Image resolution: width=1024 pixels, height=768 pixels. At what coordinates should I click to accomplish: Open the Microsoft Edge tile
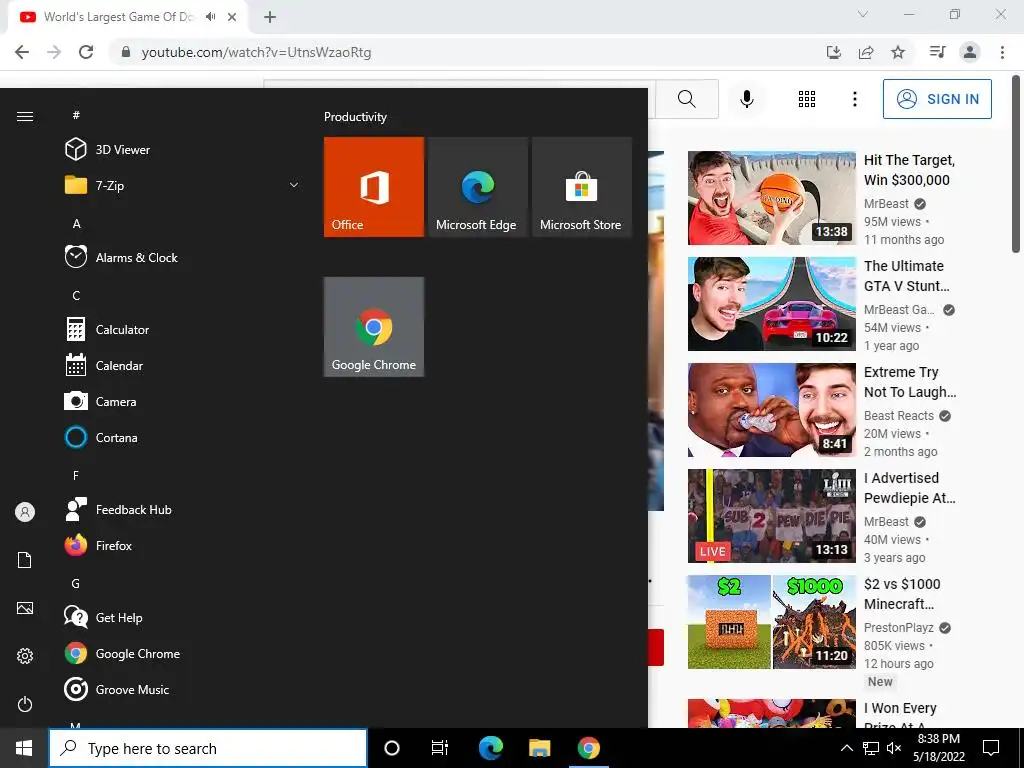(478, 187)
